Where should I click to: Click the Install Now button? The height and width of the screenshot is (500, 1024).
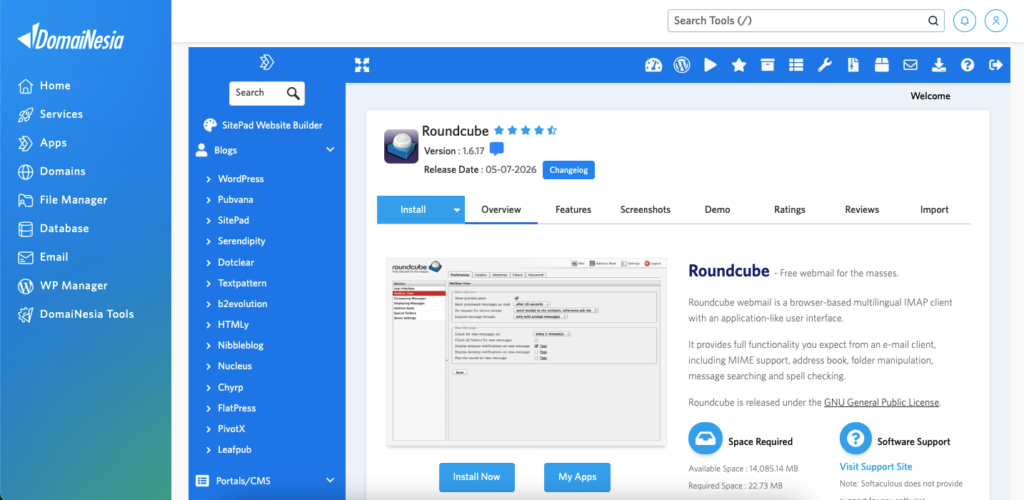pyautogui.click(x=477, y=477)
